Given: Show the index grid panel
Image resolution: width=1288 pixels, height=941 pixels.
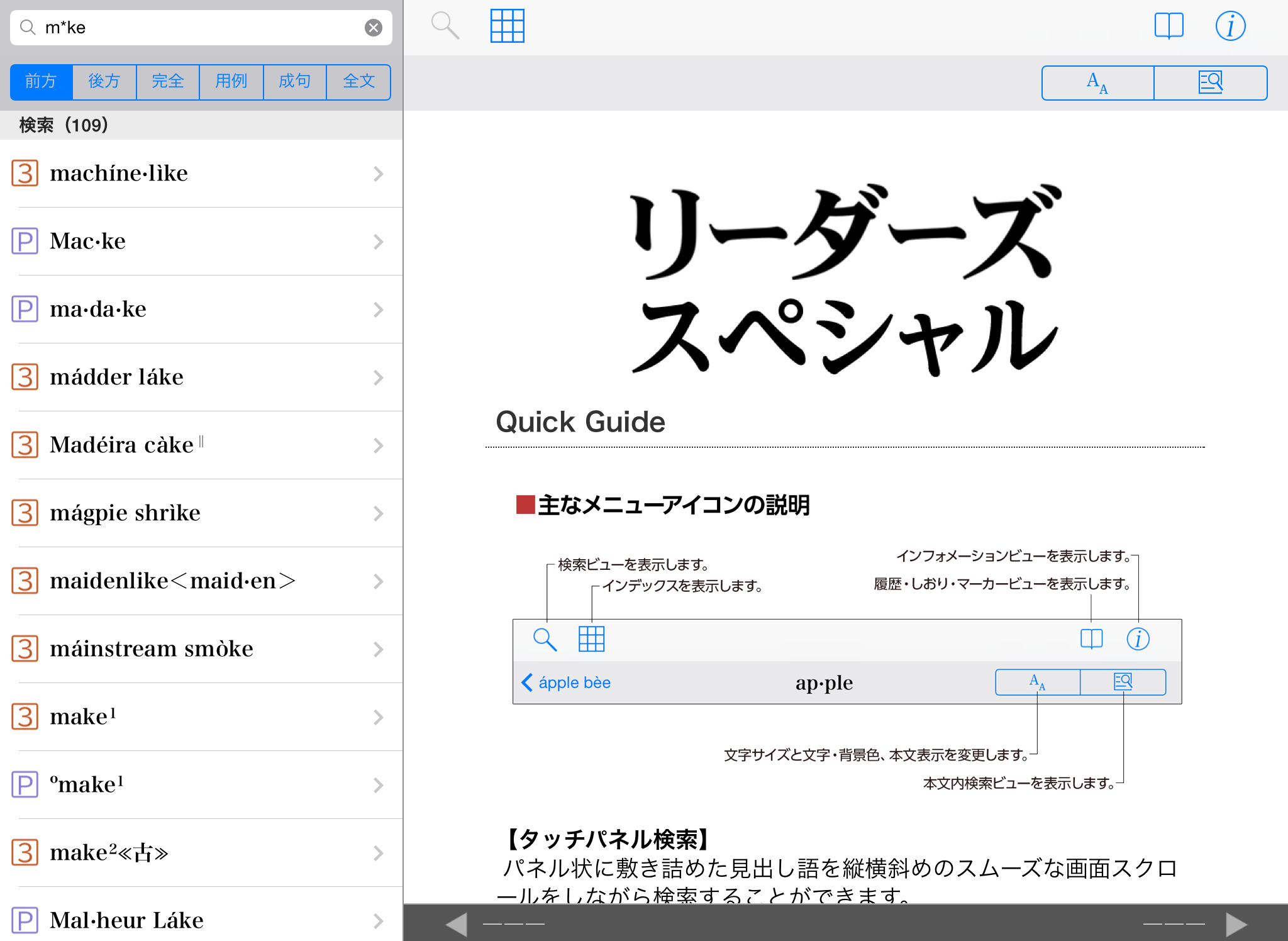Looking at the screenshot, I should point(507,26).
